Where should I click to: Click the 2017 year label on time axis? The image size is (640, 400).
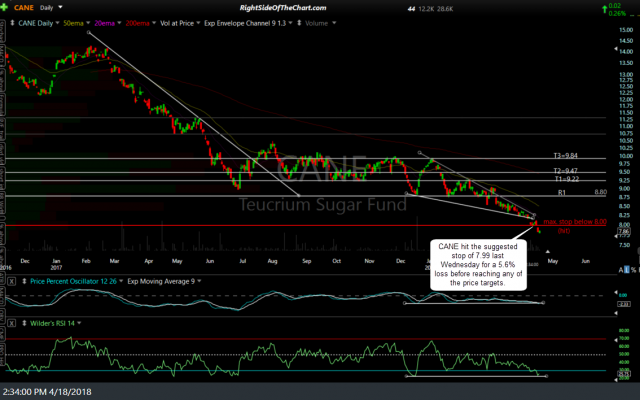(x=56, y=267)
